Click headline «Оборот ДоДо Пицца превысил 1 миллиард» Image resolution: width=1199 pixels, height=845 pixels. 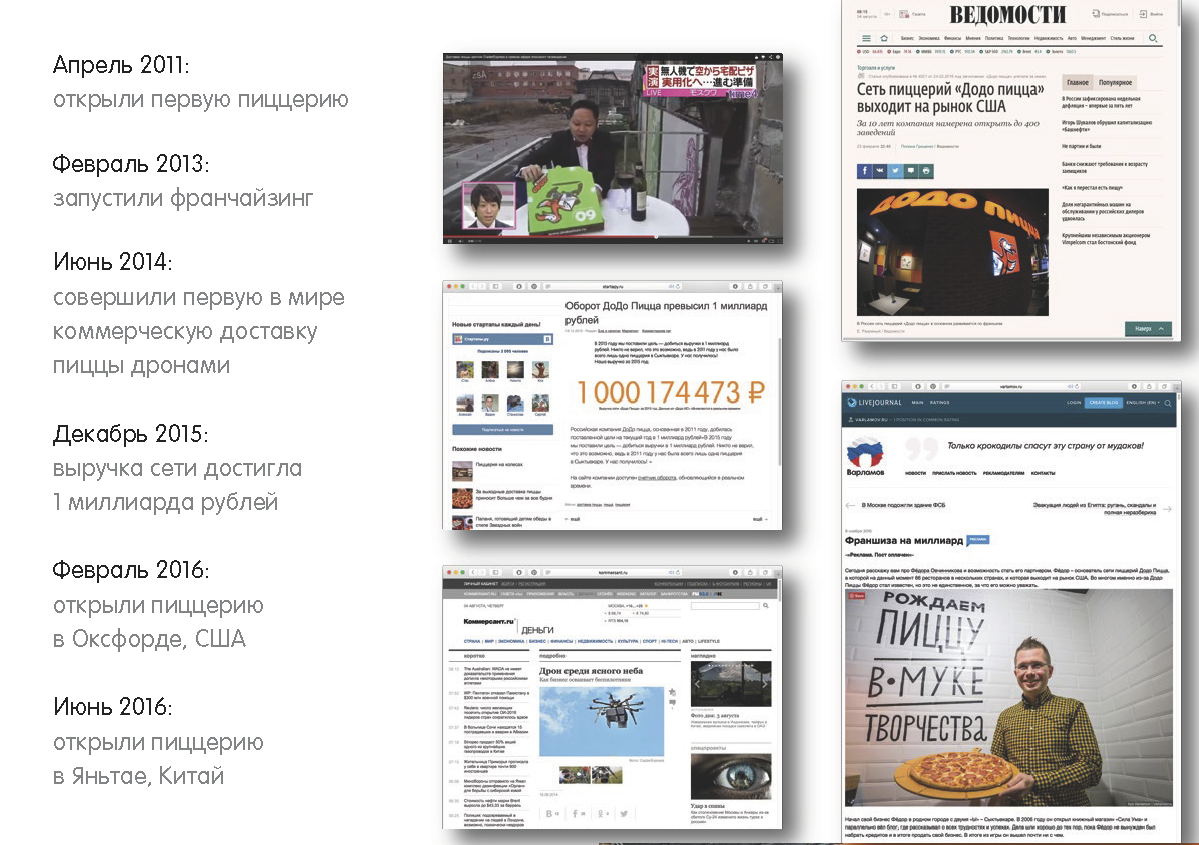(x=665, y=313)
